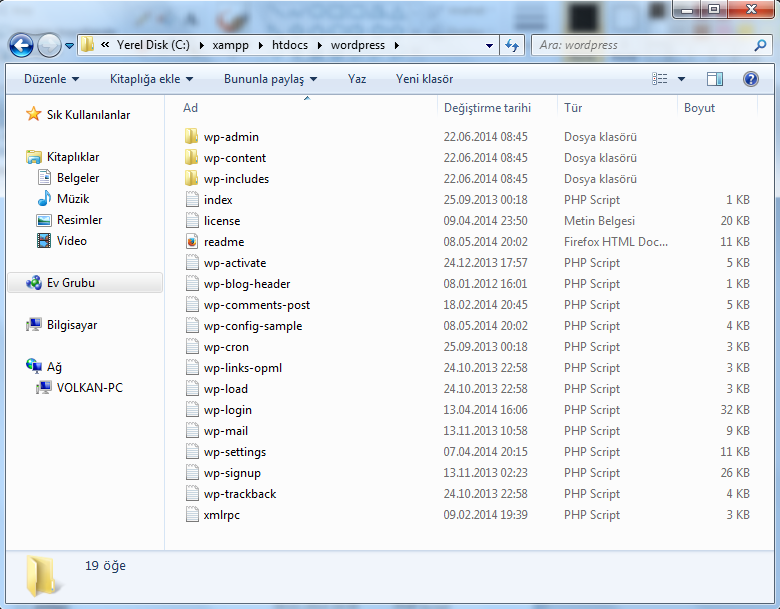
Task: Select the Ağ network icon
Action: [34, 367]
